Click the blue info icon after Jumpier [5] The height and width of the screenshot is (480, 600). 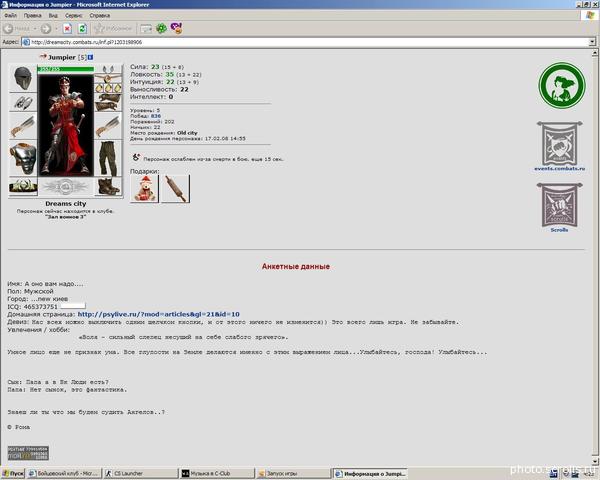point(90,57)
